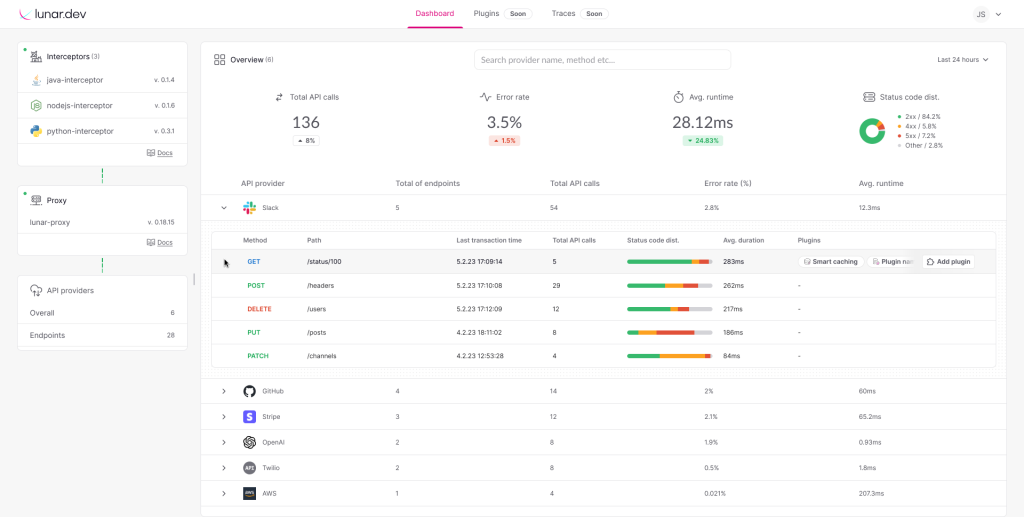Click the Stripe provider icon

[249, 416]
